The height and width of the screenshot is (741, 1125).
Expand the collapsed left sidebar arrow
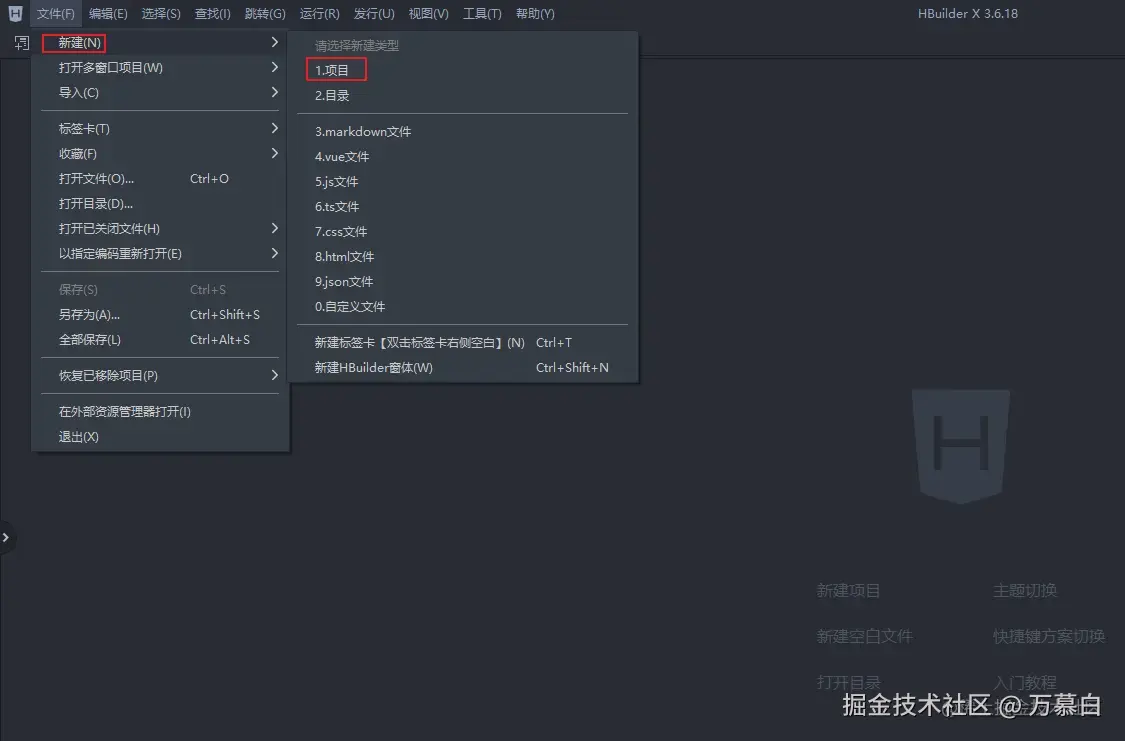click(x=6, y=537)
